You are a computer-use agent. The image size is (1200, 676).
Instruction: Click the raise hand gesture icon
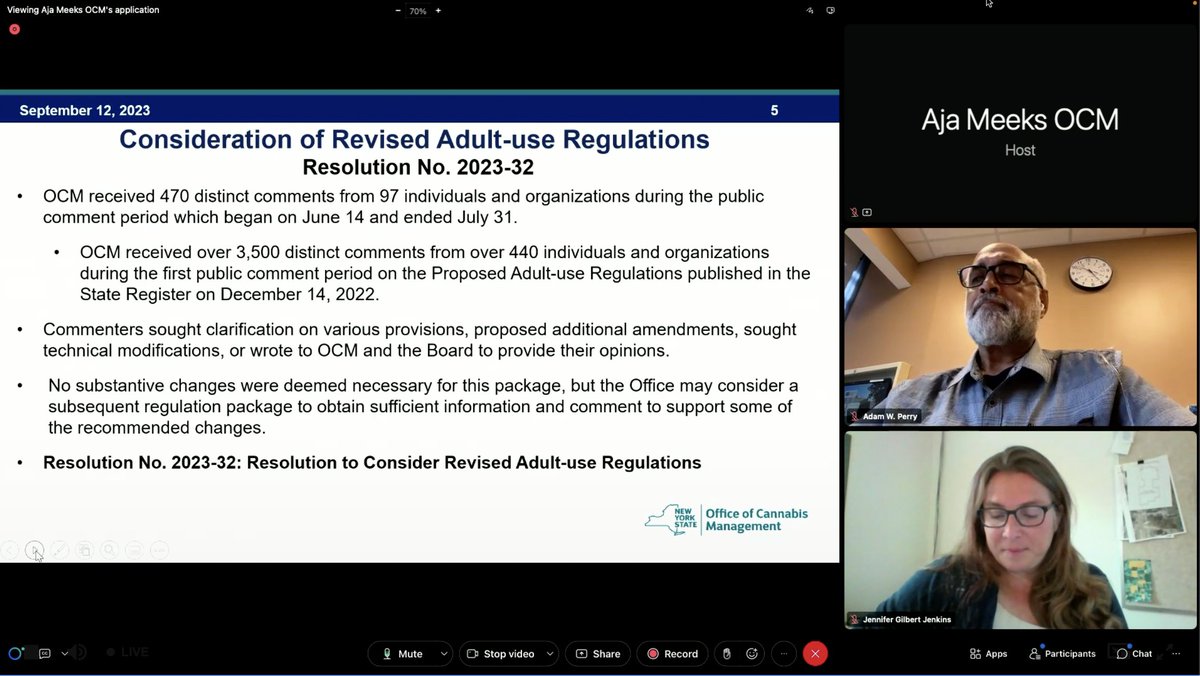(x=727, y=654)
